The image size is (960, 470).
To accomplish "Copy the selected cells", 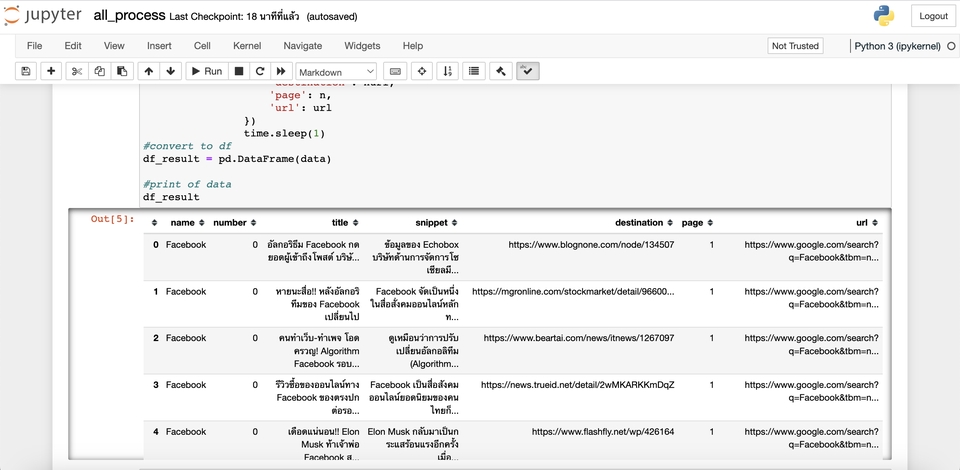I will [x=99, y=71].
